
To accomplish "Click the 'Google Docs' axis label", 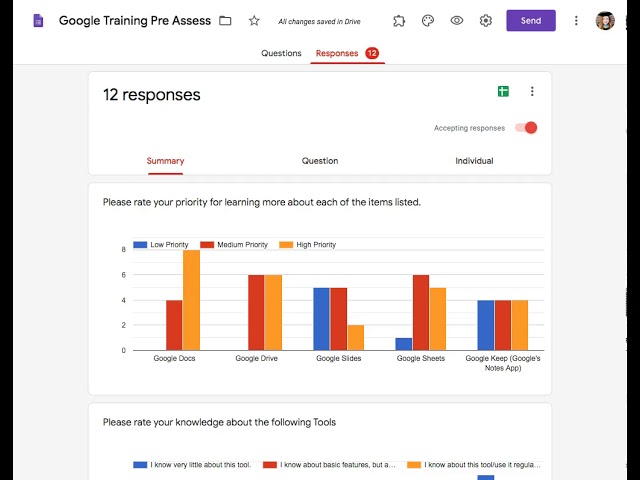I will (x=174, y=358).
